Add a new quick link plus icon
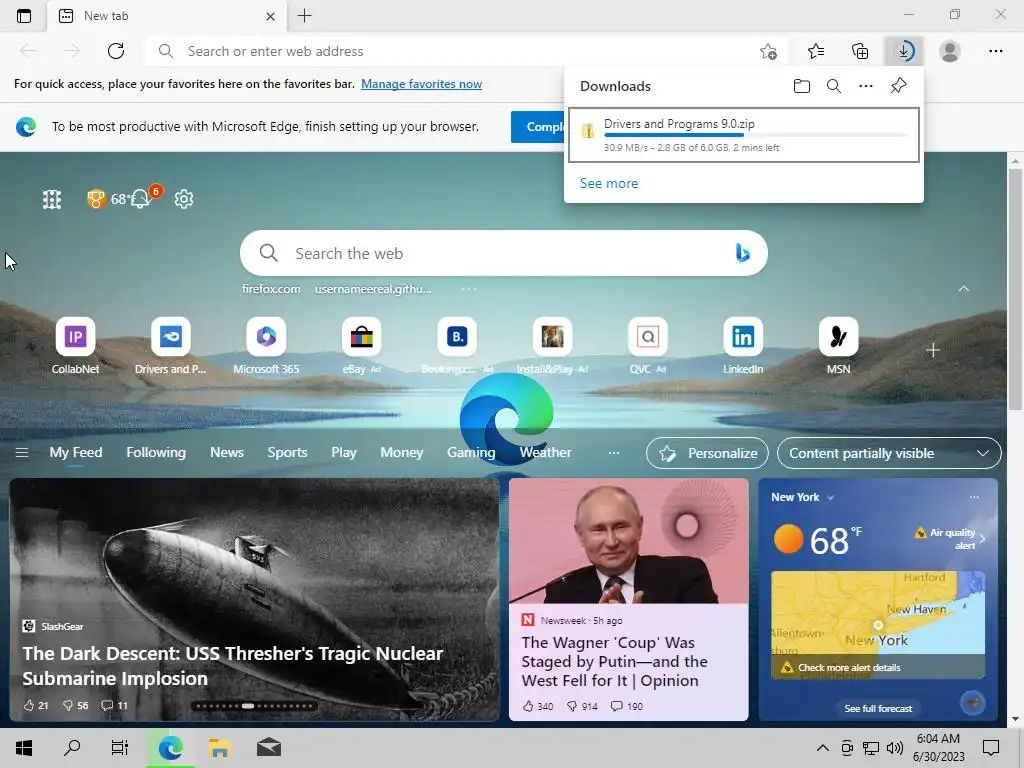Viewport: 1024px width, 768px height. point(933,350)
